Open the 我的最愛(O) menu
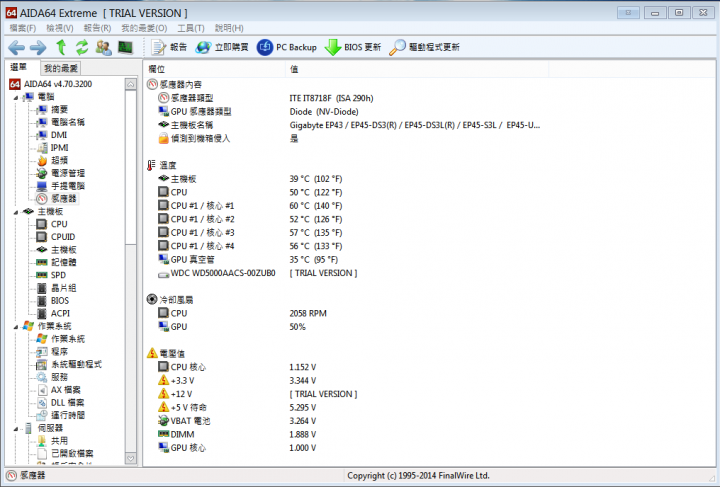720x487 pixels. (144, 28)
